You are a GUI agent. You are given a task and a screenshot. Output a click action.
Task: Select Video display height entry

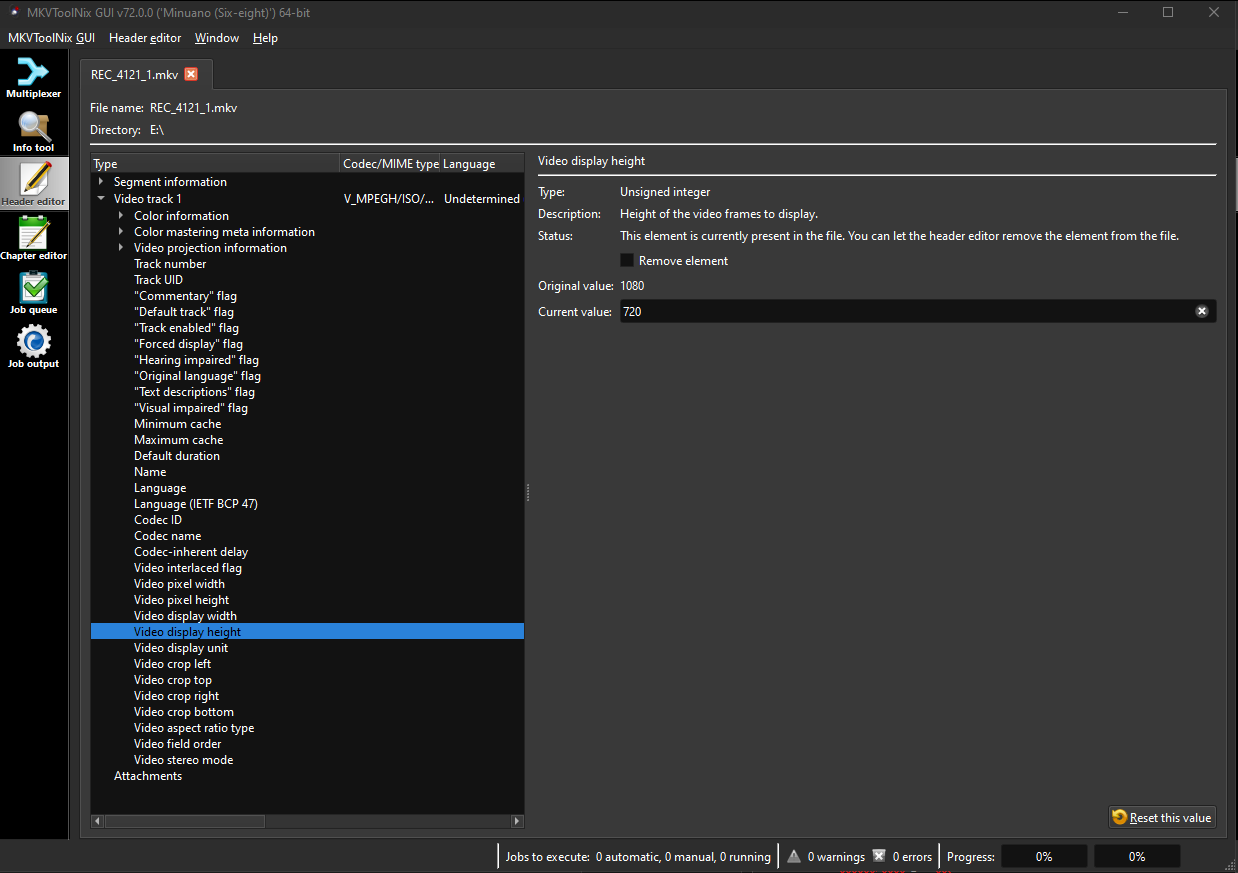pos(307,632)
